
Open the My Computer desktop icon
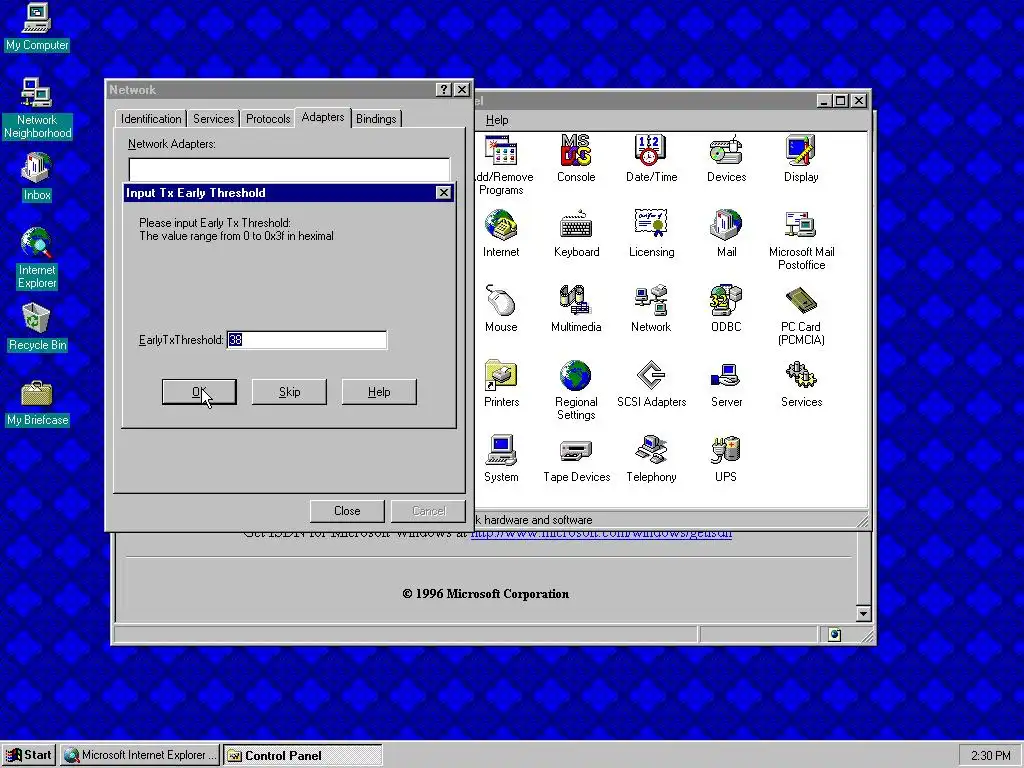(37, 27)
